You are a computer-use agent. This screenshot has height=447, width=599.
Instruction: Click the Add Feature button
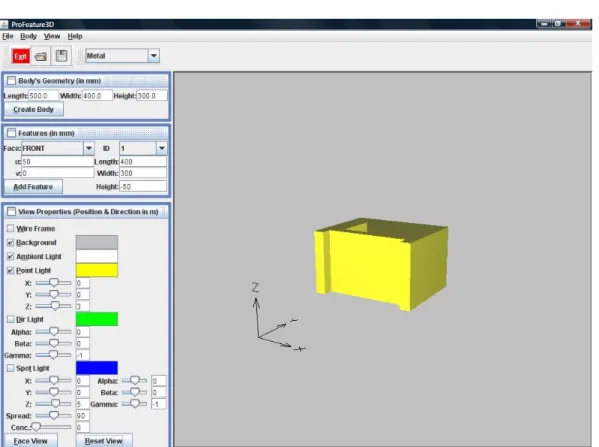coord(33,187)
